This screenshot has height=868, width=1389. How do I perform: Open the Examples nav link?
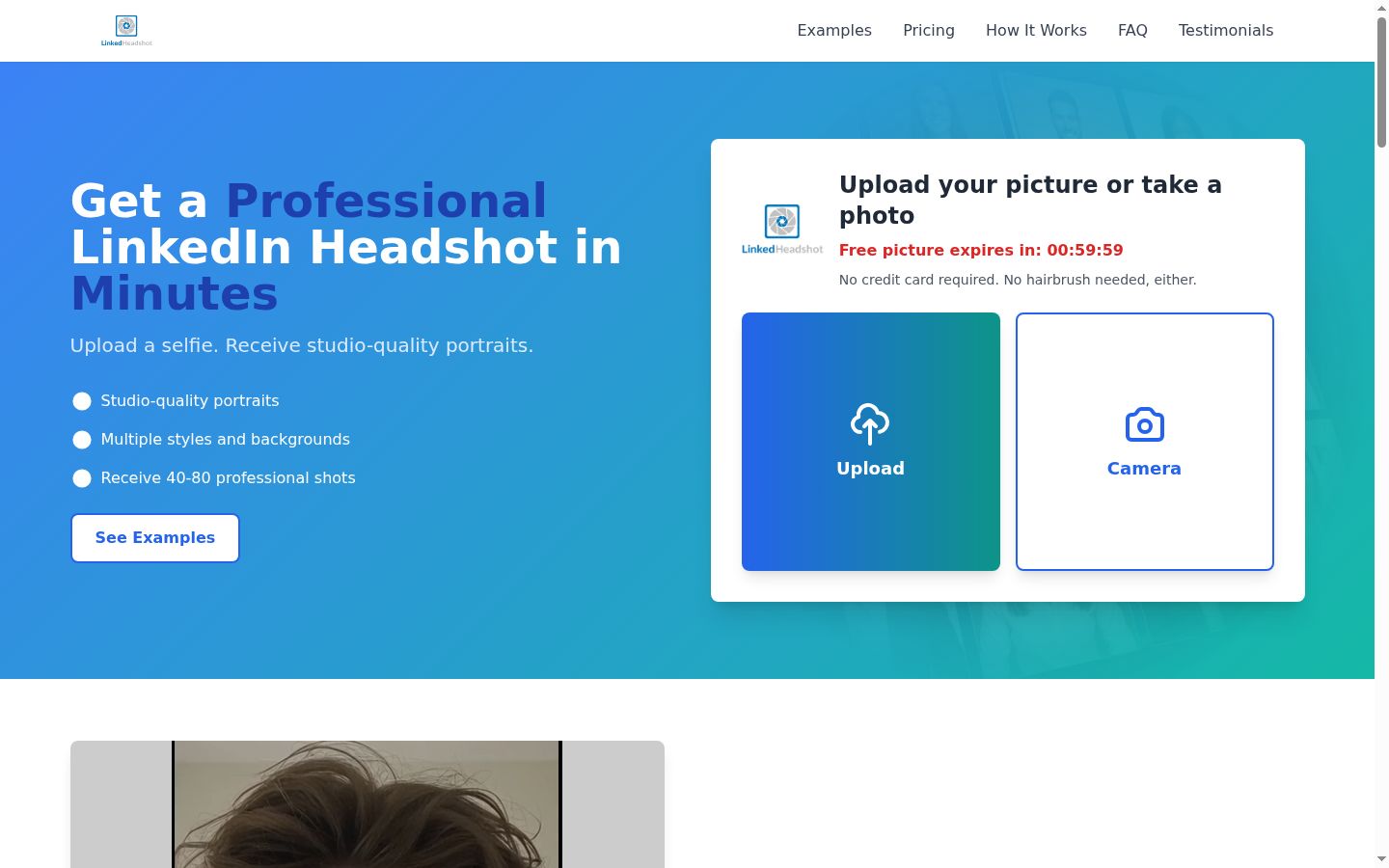point(834,30)
